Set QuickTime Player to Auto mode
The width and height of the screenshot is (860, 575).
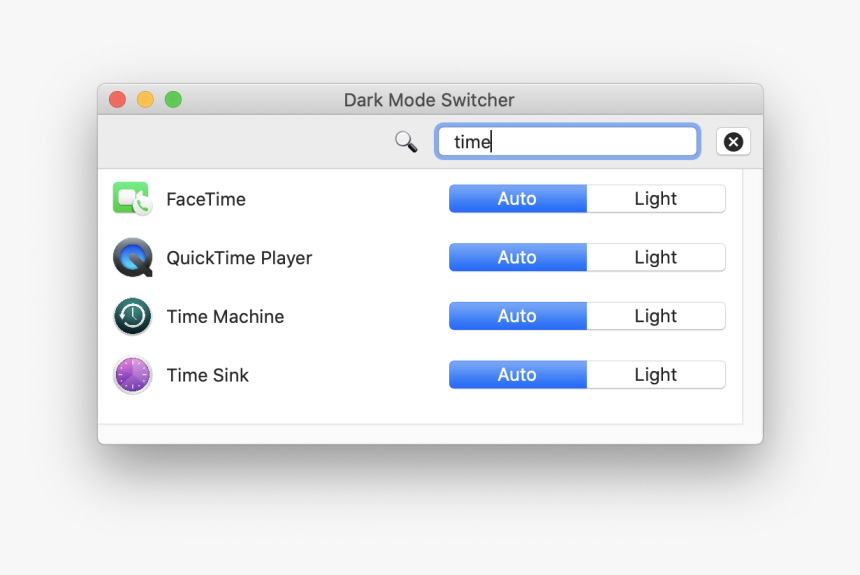click(518, 257)
